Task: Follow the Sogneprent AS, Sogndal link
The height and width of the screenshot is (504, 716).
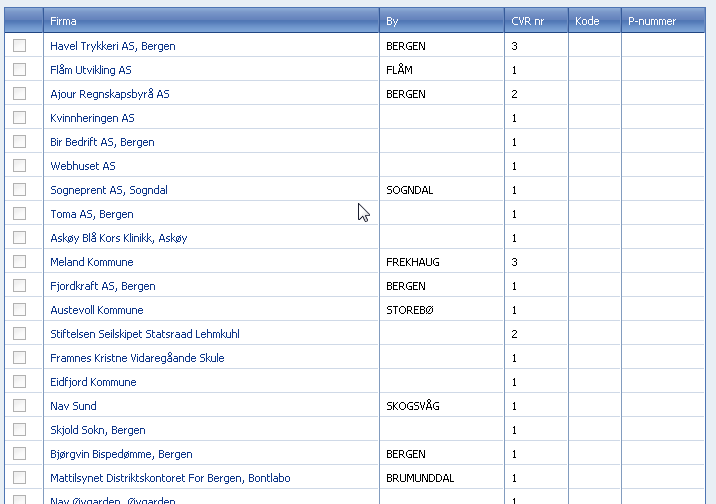Action: click(109, 190)
